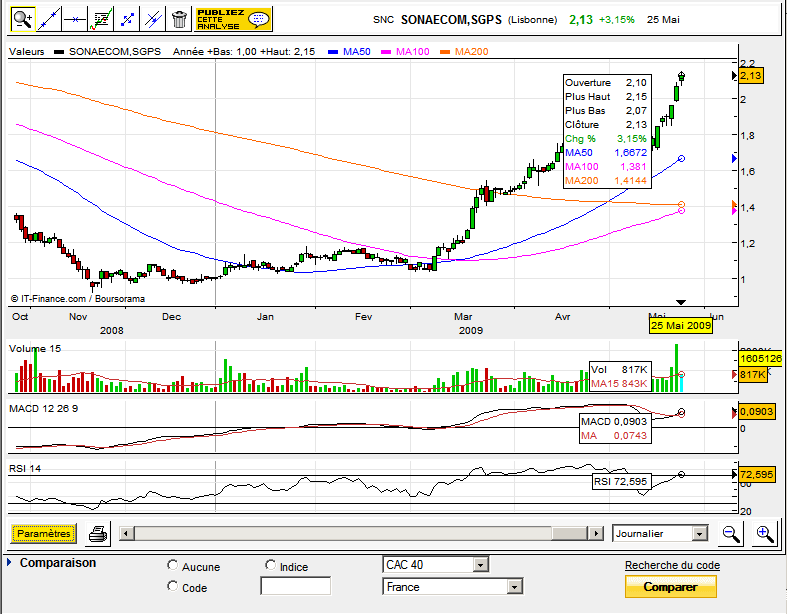Image resolution: width=787 pixels, height=614 pixels.
Task: Click the 0,0903 MACD value tag
Action: click(756, 412)
